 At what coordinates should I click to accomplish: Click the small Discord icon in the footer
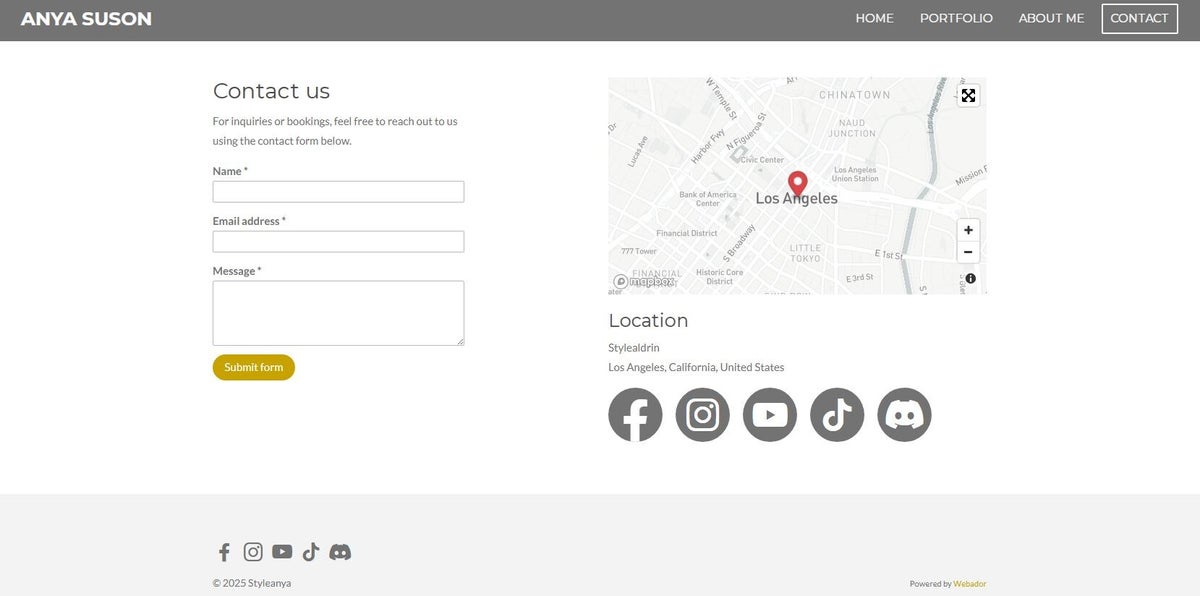tap(340, 551)
